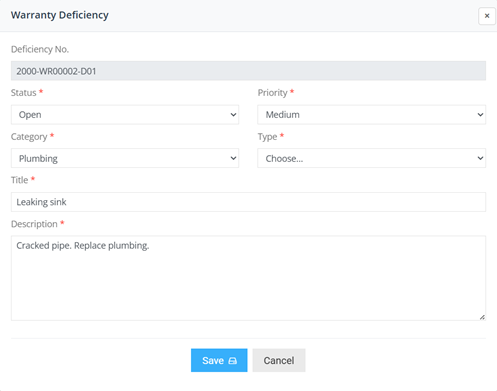Click the Category label
Screen dimensions: 497x391
point(29,137)
